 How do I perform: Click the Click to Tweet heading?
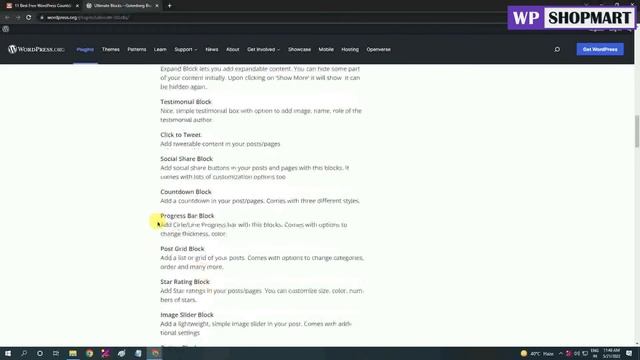(180, 135)
